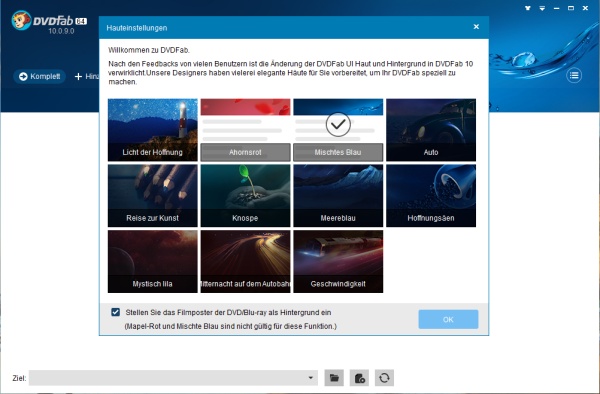
Task: Confirm skin settings with OK button
Action: point(448,319)
